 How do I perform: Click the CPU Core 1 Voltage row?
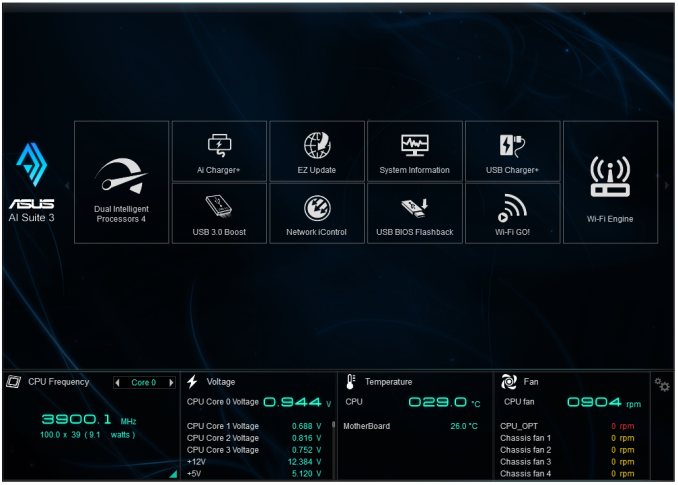tap(254, 426)
